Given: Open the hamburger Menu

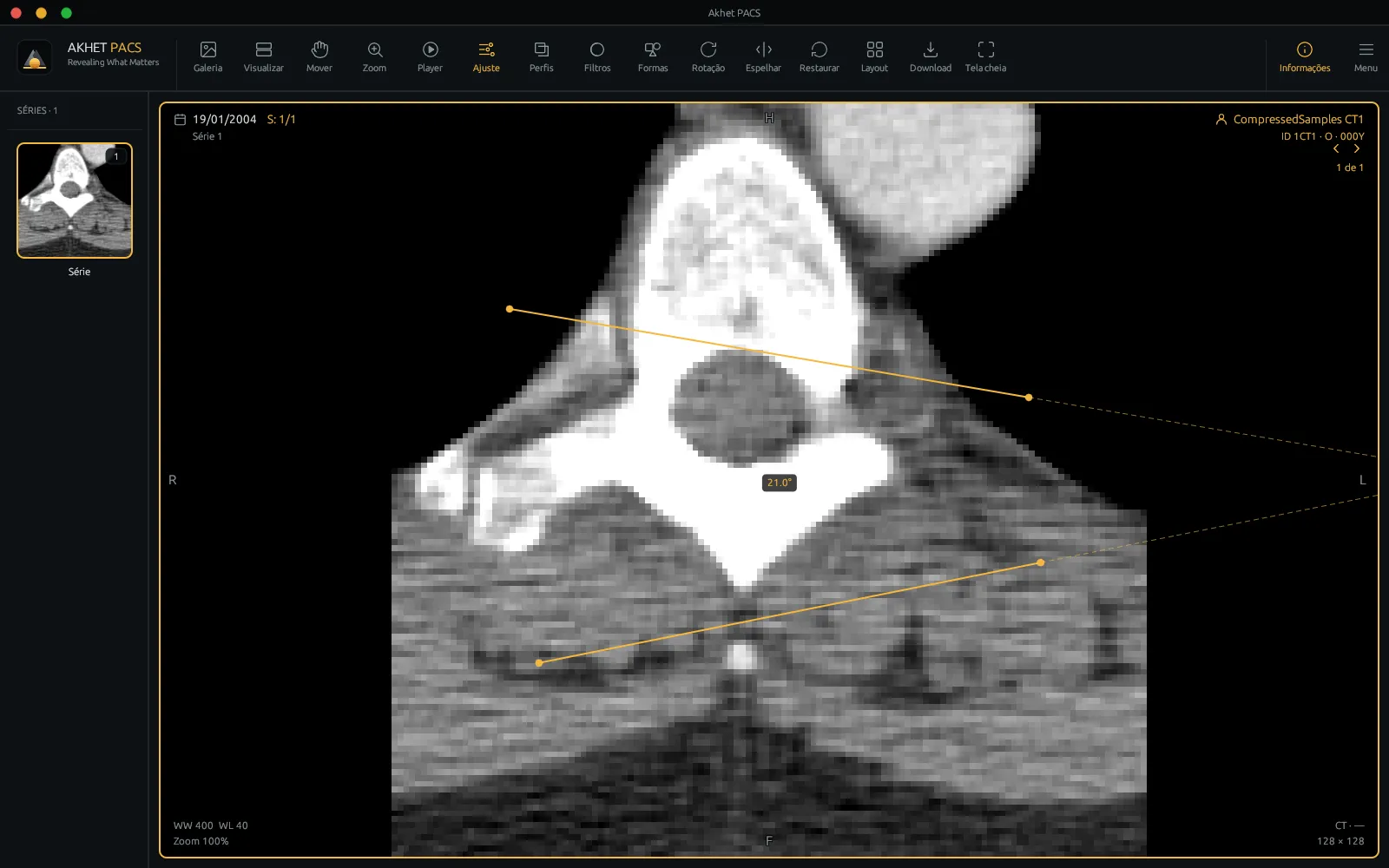Looking at the screenshot, I should [1366, 57].
